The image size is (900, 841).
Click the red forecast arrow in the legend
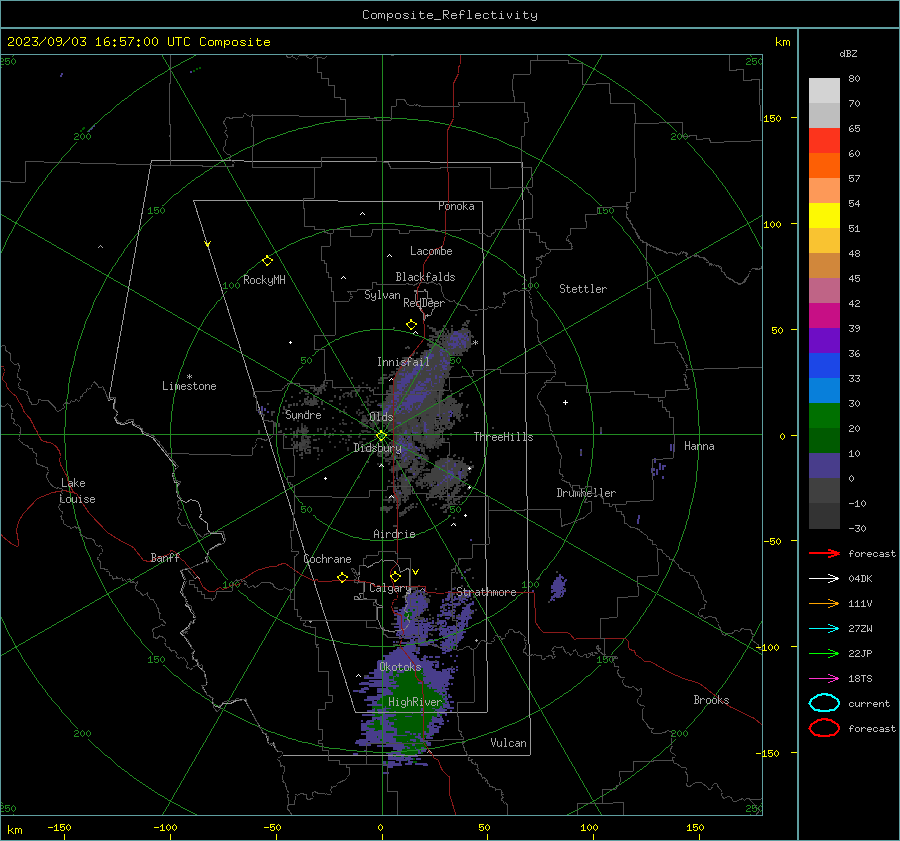tap(824, 553)
